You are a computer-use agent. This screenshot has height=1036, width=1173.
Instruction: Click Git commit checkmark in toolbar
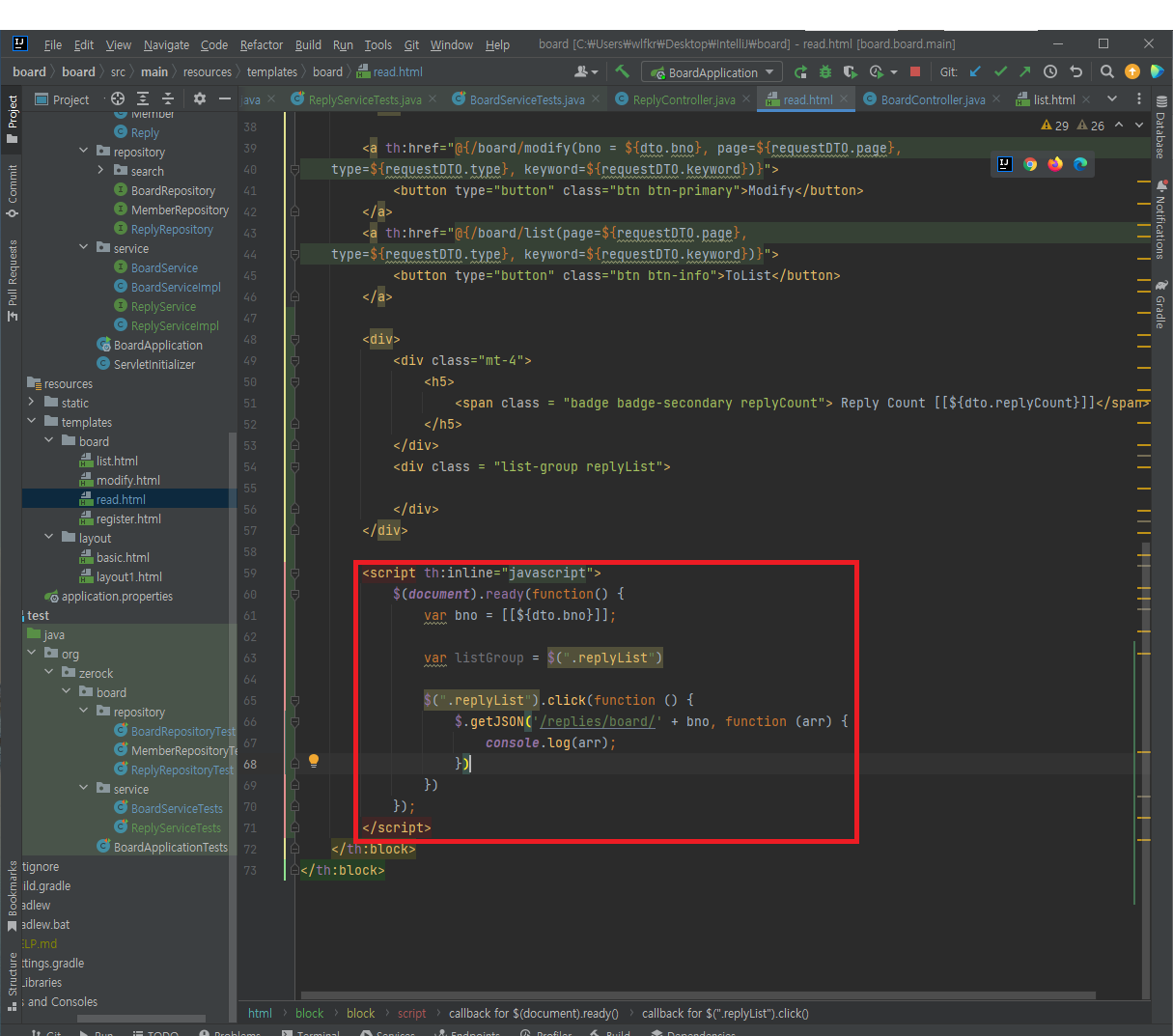pyautogui.click(x=1000, y=71)
